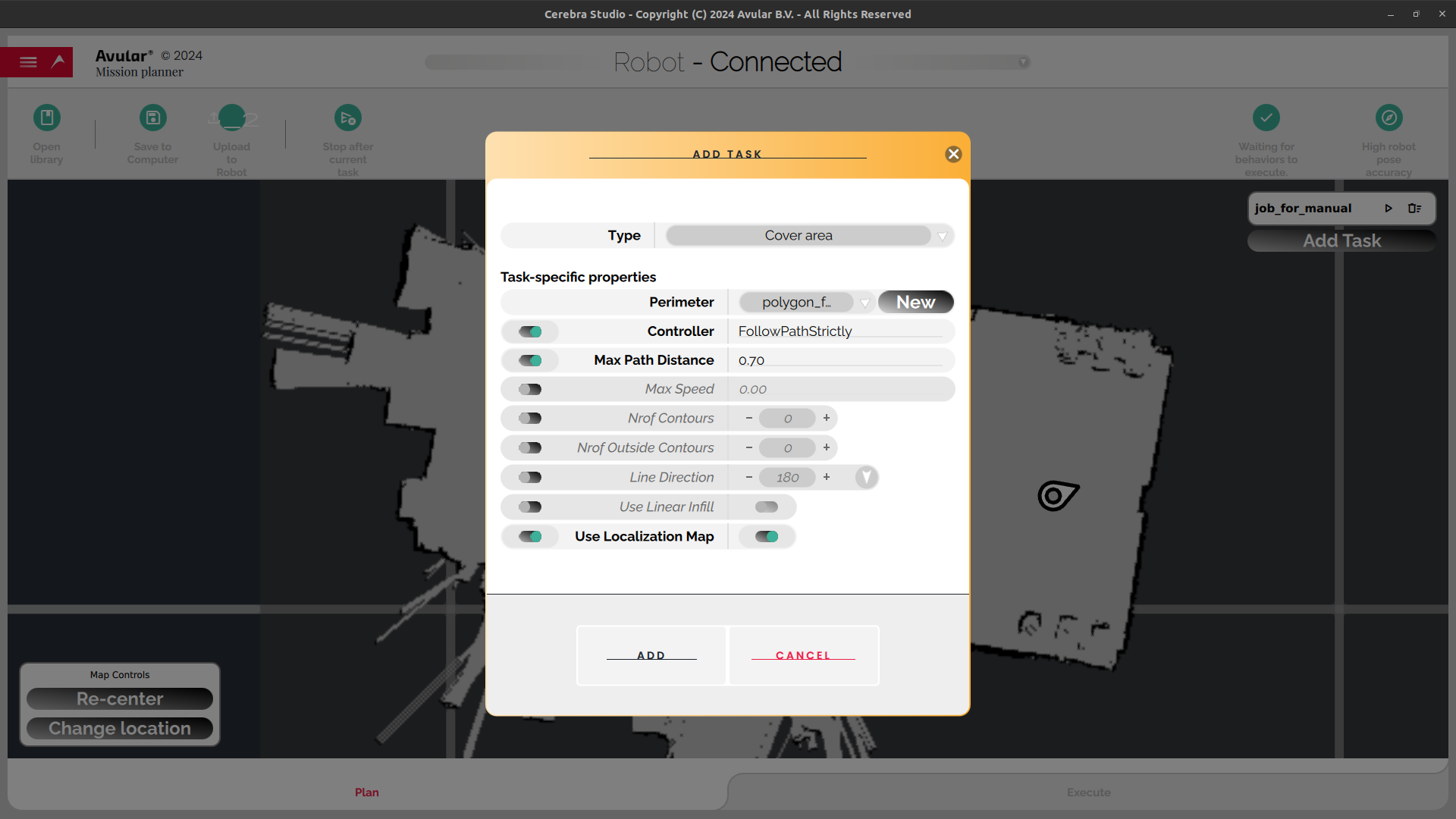1456x819 pixels.
Task: Click the High robot pose accuracy icon
Action: (1389, 118)
